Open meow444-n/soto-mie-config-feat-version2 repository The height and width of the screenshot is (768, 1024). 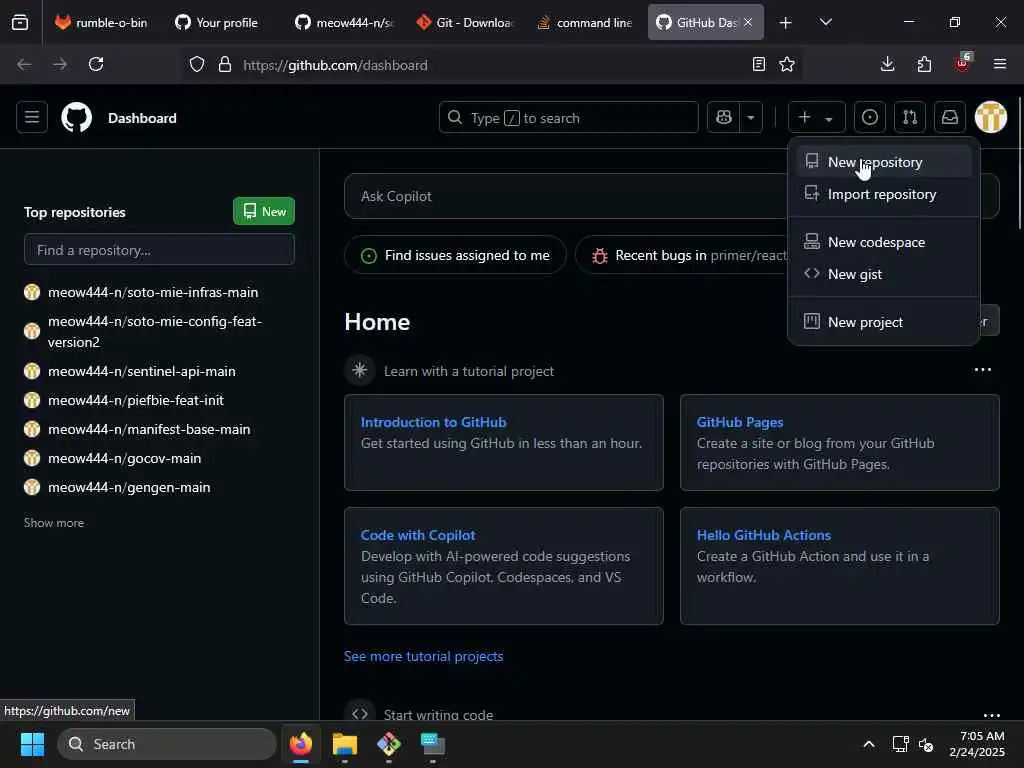click(155, 331)
